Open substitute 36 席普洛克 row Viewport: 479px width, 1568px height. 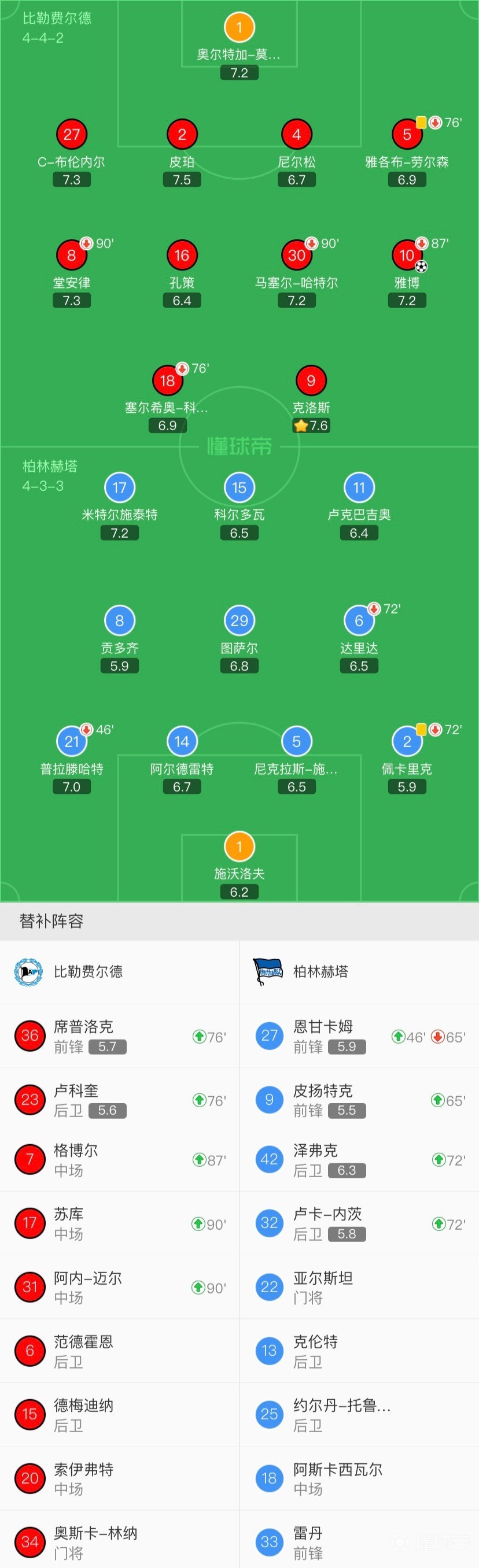click(119, 1036)
